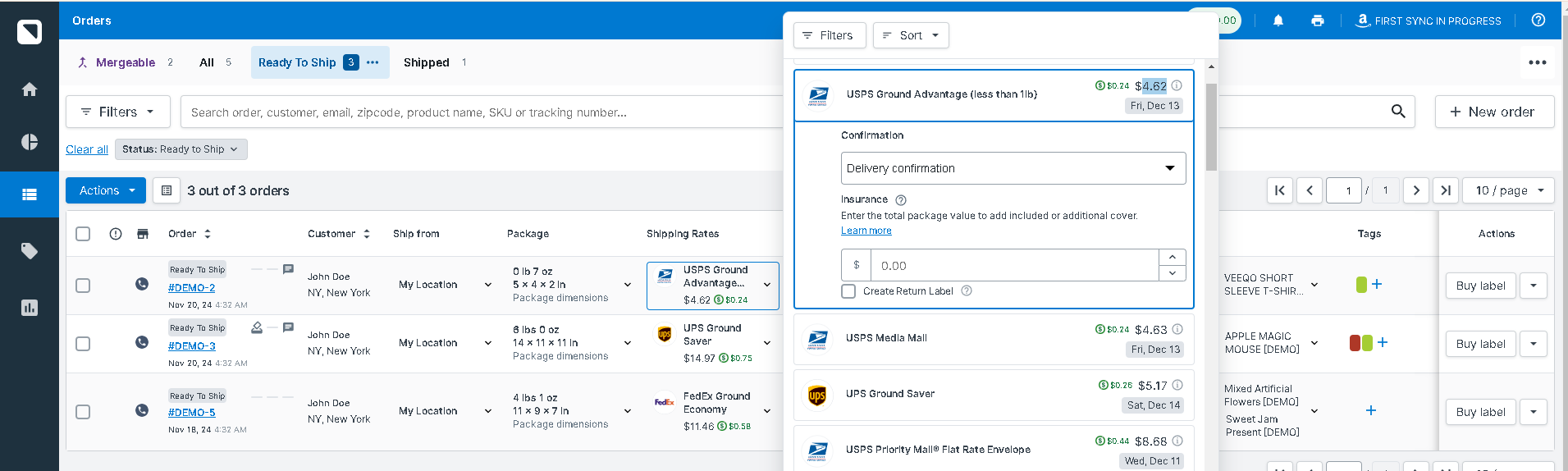Click the info icon next to $5.17 rate
Screen dimensions: 1568x471
[x=1177, y=385]
